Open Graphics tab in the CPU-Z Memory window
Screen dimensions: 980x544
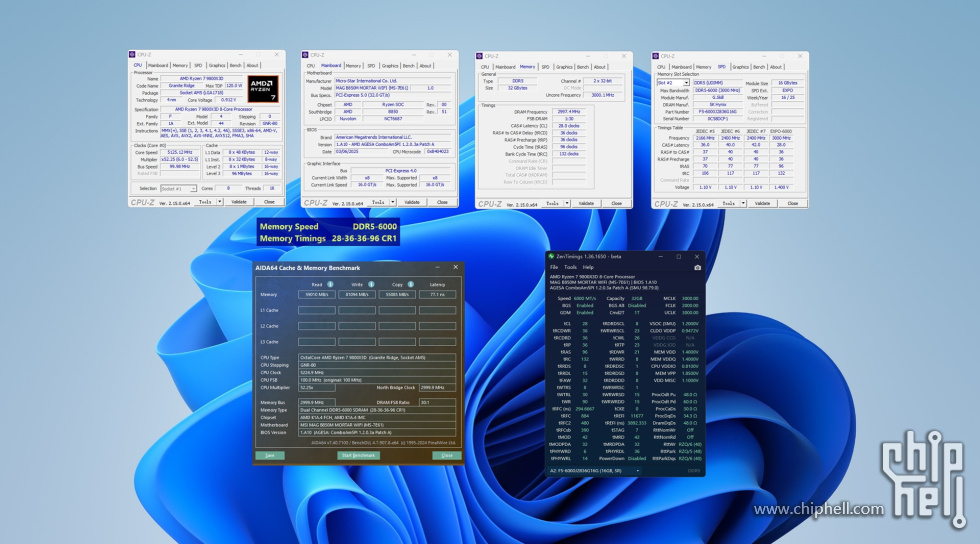tap(564, 67)
